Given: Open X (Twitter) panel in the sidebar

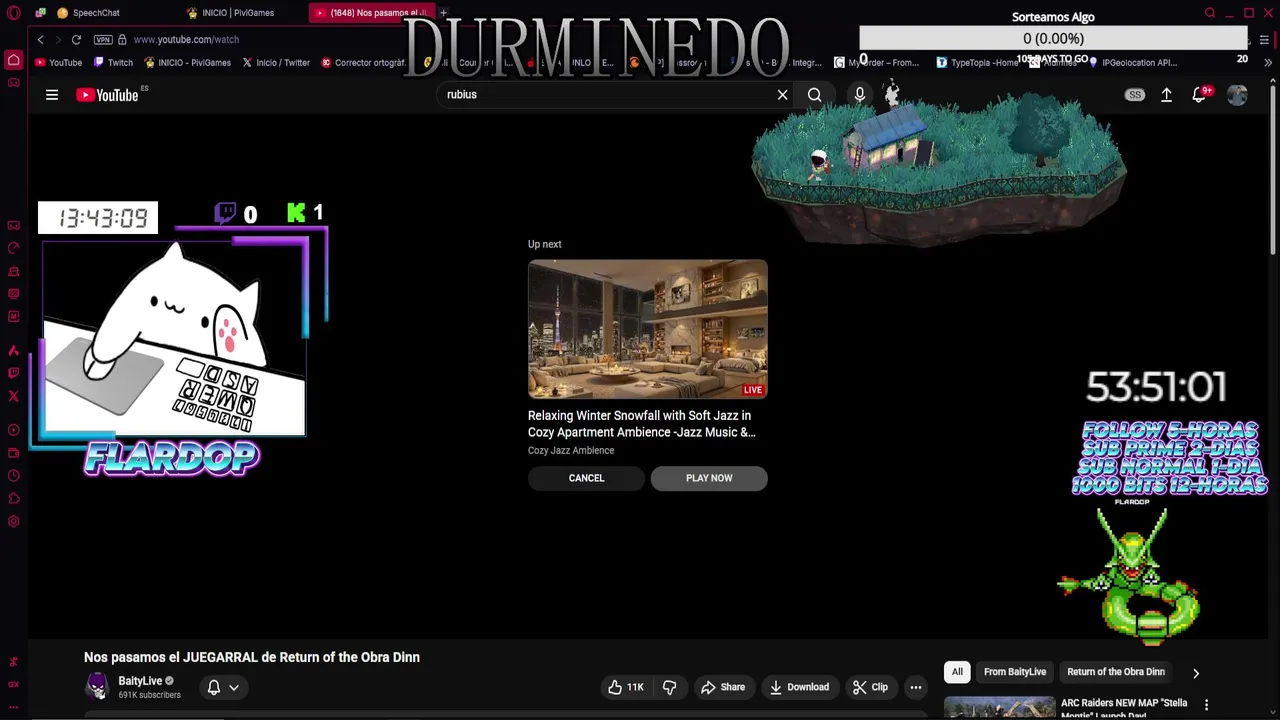Looking at the screenshot, I should 14,396.
